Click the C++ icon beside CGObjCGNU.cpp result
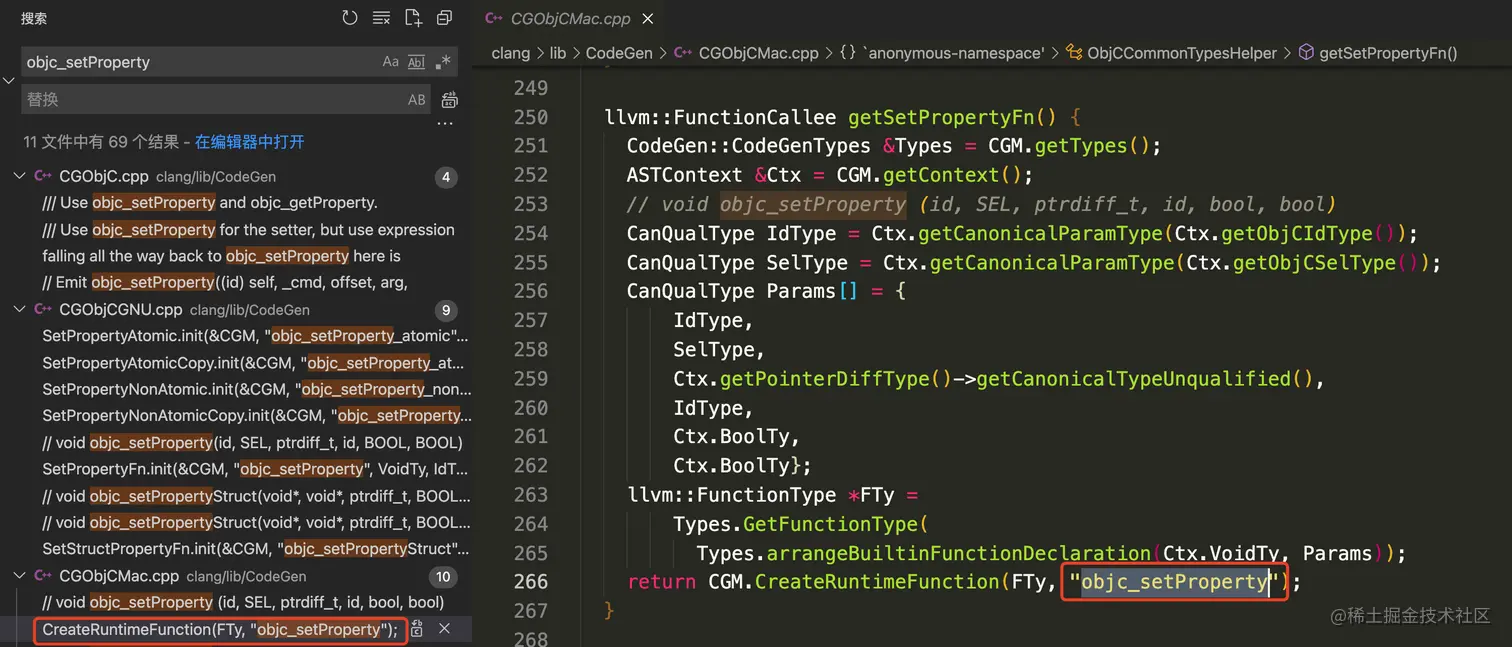1512x647 pixels. point(43,309)
